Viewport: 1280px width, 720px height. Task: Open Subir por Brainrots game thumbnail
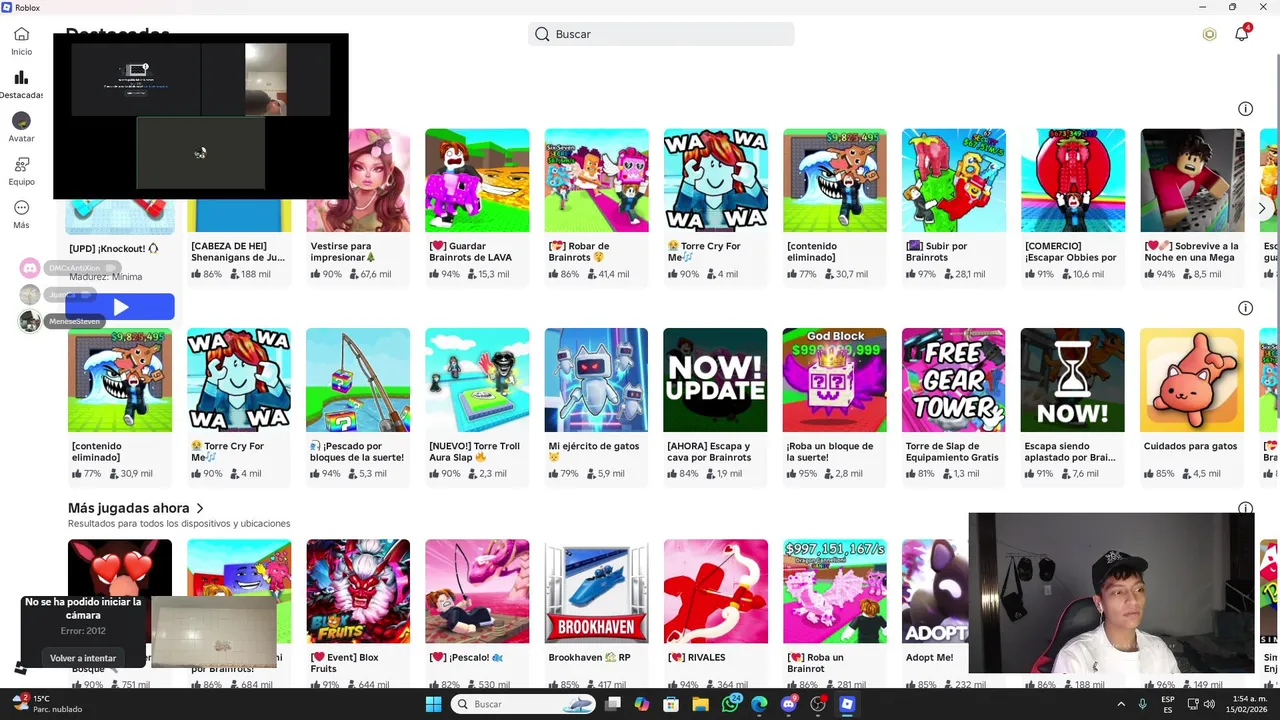point(954,180)
